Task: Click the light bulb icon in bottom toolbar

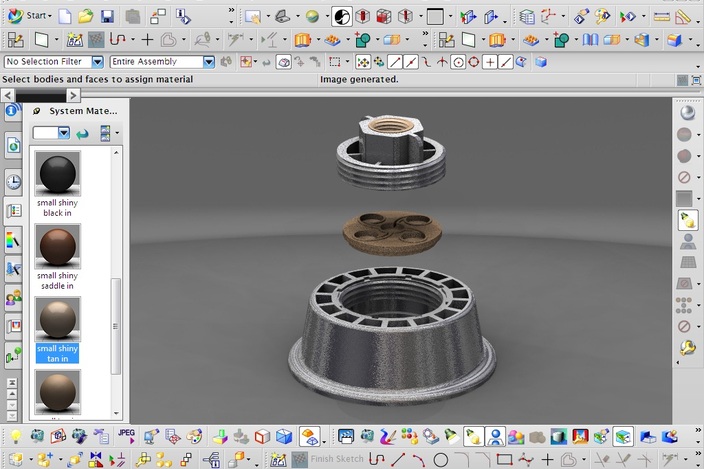Action: (15, 436)
